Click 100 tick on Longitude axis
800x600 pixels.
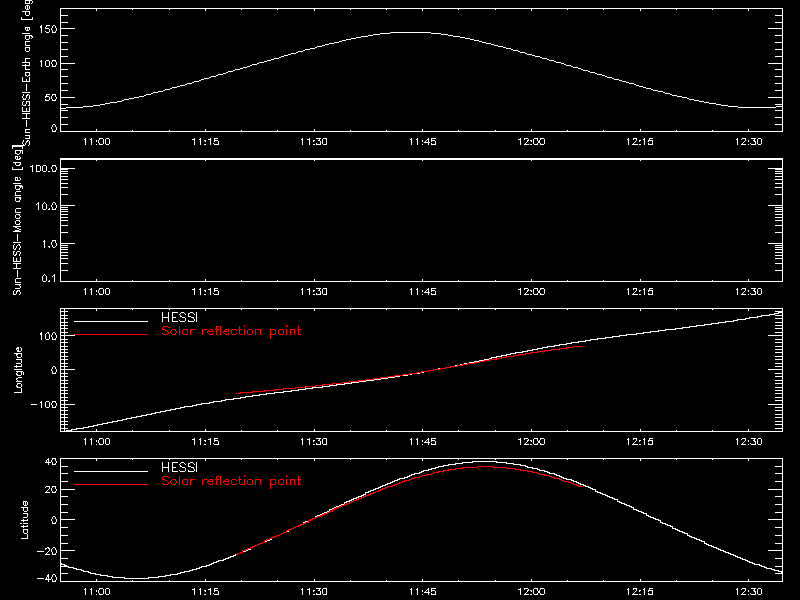(x=48, y=336)
